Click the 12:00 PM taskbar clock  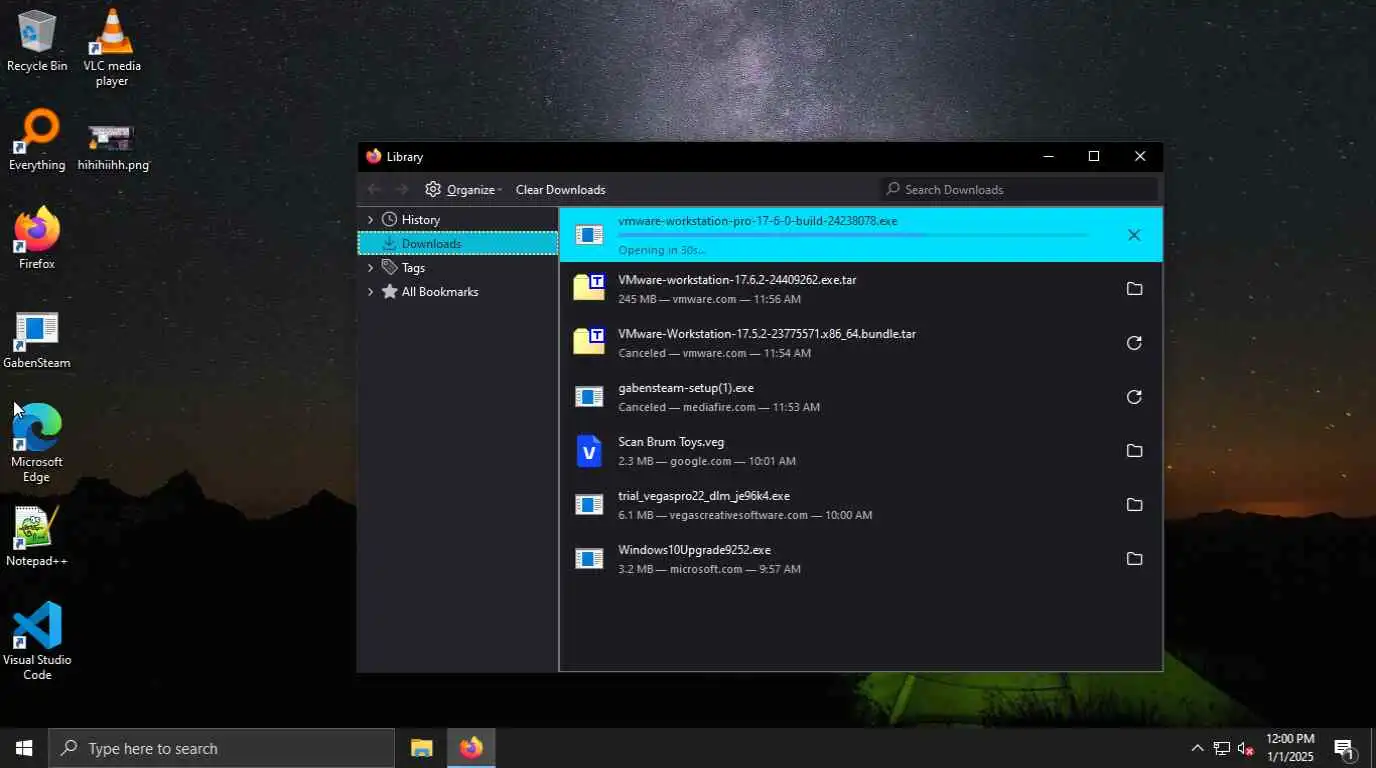coord(1290,748)
